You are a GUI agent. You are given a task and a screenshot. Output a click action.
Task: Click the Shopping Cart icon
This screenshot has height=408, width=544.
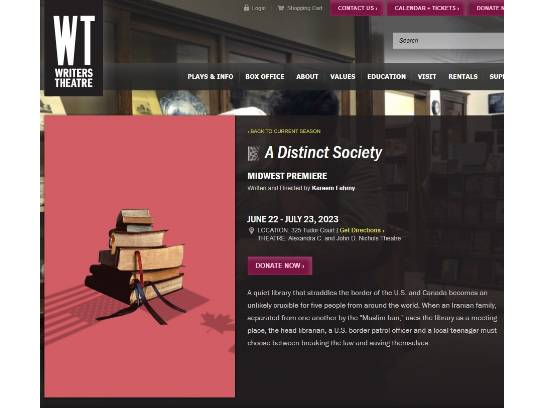tap(280, 8)
